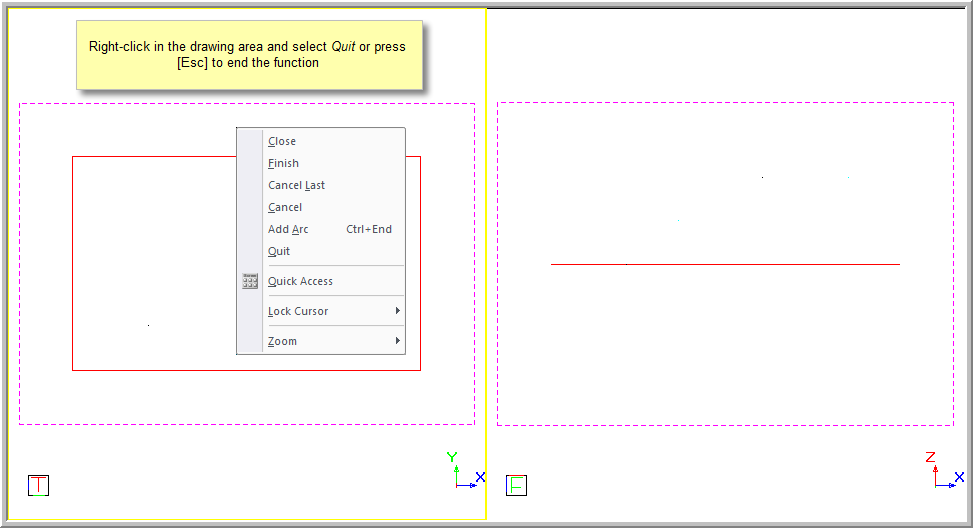Image resolution: width=973 pixels, height=528 pixels.
Task: Open the Lock Cursor menu item
Action: pyautogui.click(x=298, y=312)
